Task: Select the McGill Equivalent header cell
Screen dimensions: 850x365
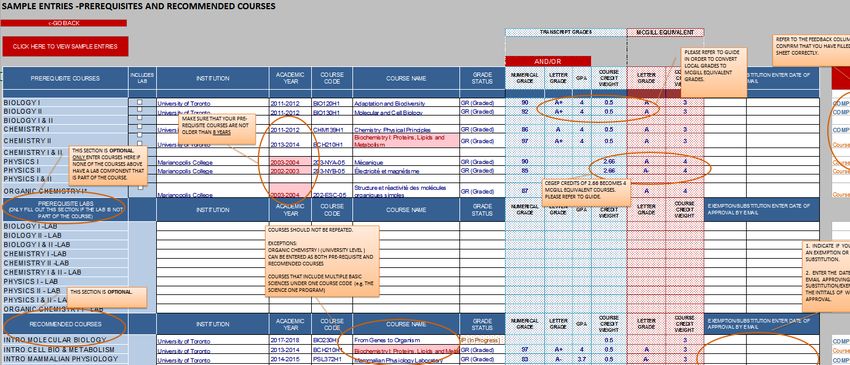Action: tap(665, 33)
